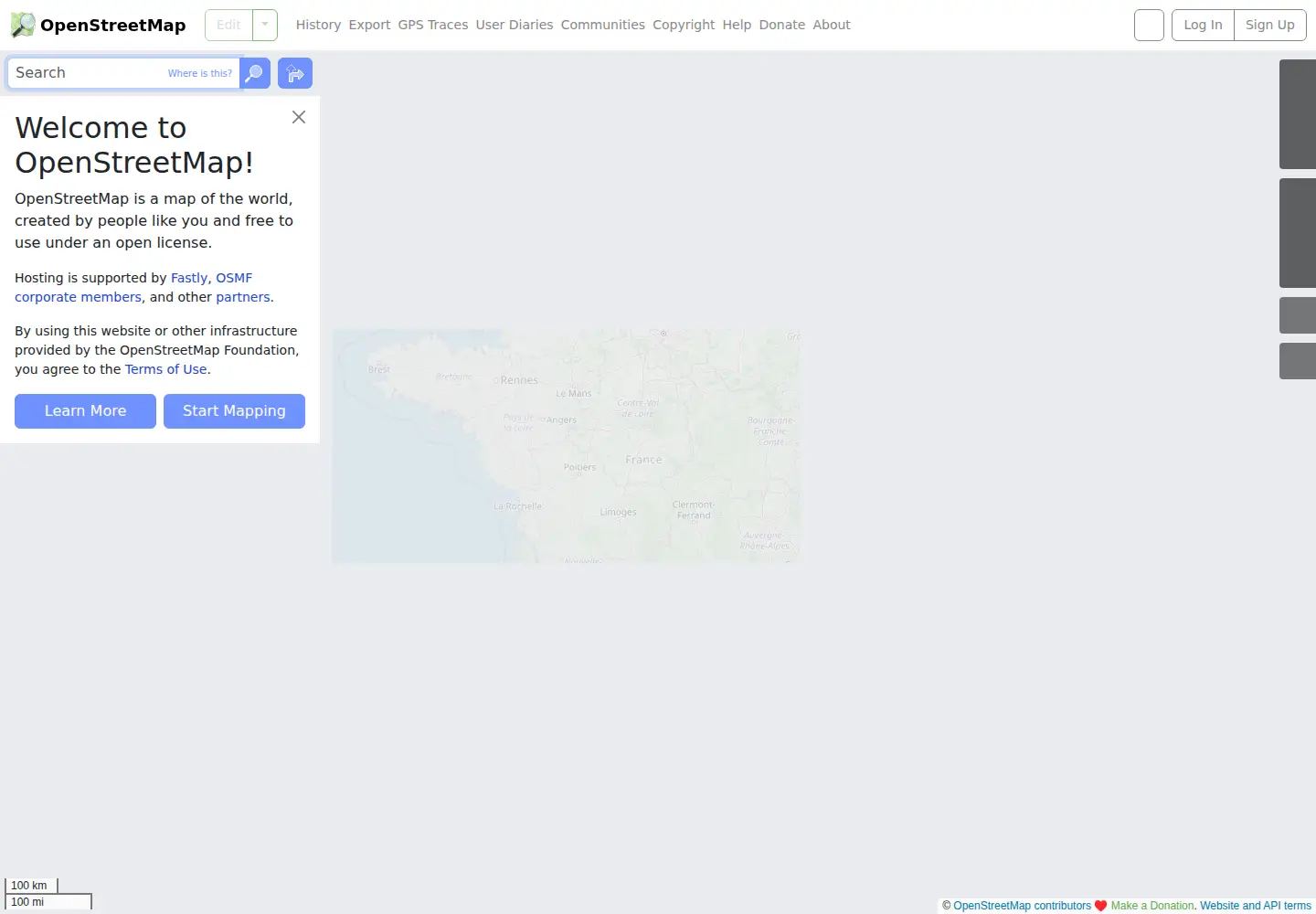Click the Brest label on the map

click(379, 369)
